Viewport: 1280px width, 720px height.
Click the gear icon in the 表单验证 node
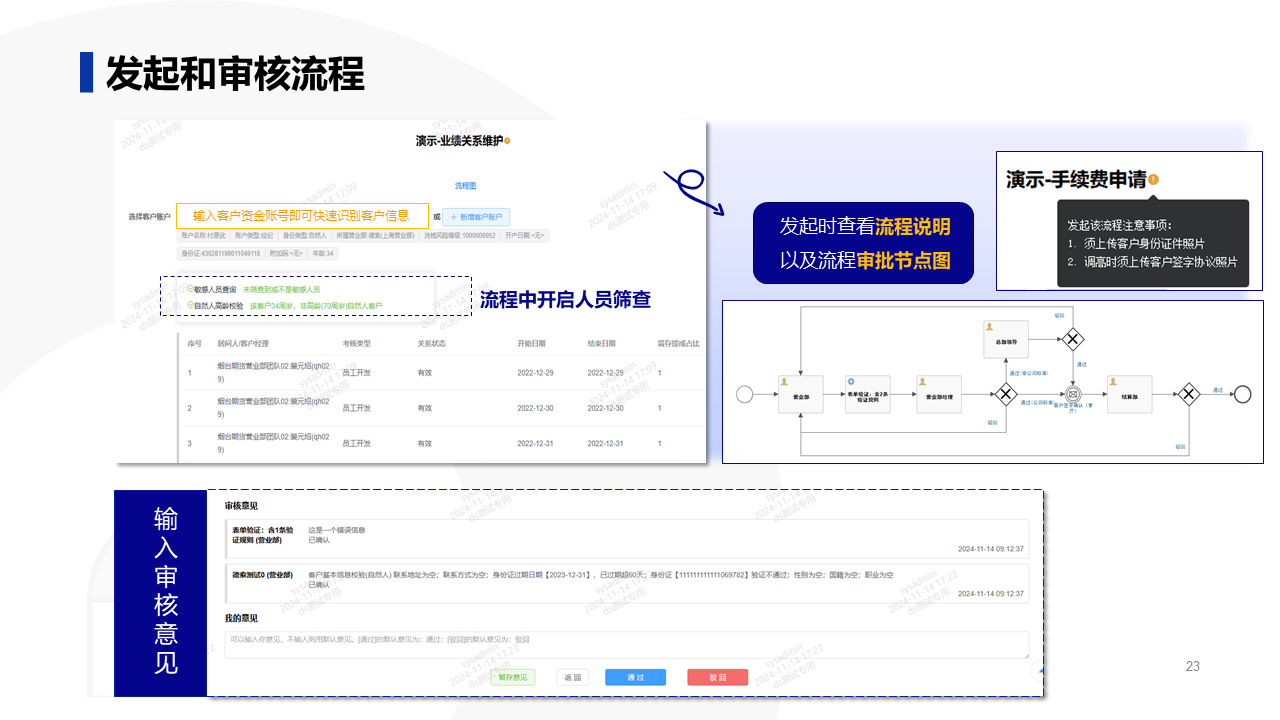(851, 381)
